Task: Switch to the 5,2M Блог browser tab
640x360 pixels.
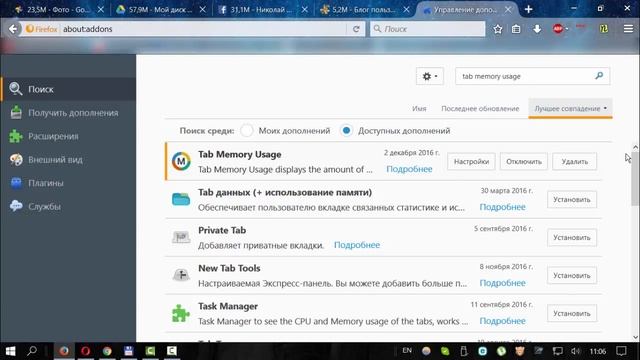Action: click(364, 9)
